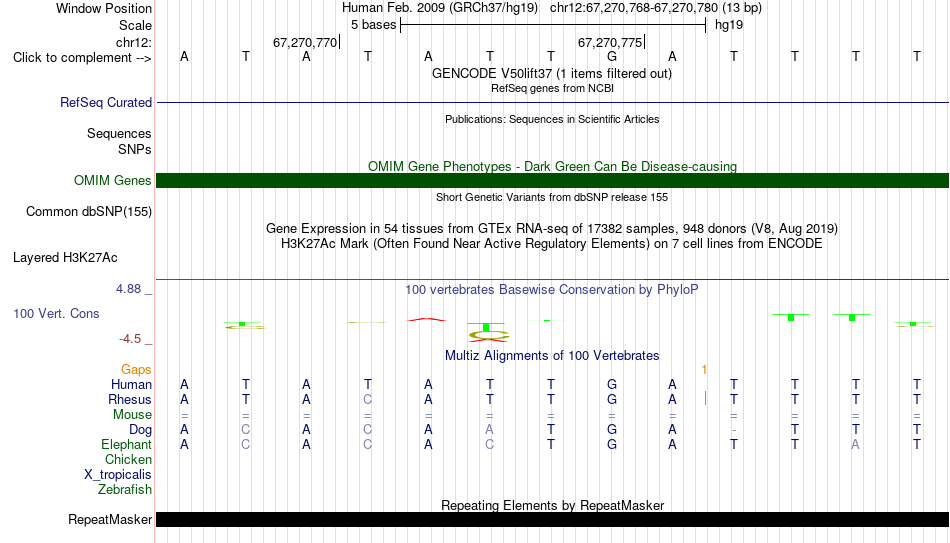Click the Basewise Conservation by PhyloP title
The height and width of the screenshot is (543, 950).
click(x=551, y=290)
